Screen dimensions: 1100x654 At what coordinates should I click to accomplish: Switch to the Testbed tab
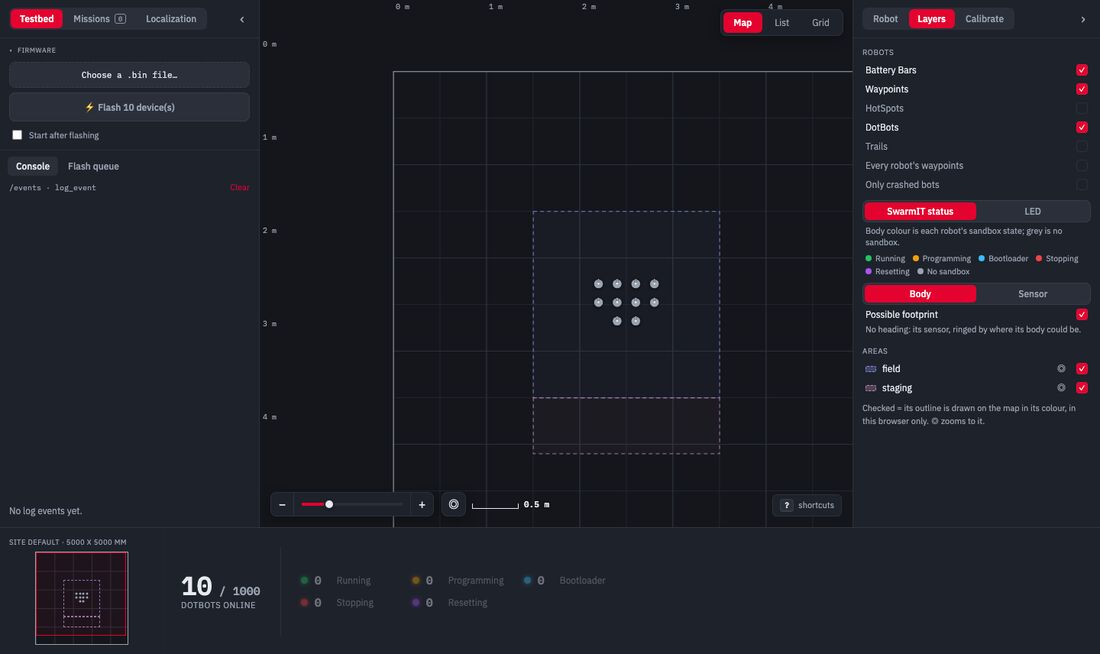click(x=36, y=19)
